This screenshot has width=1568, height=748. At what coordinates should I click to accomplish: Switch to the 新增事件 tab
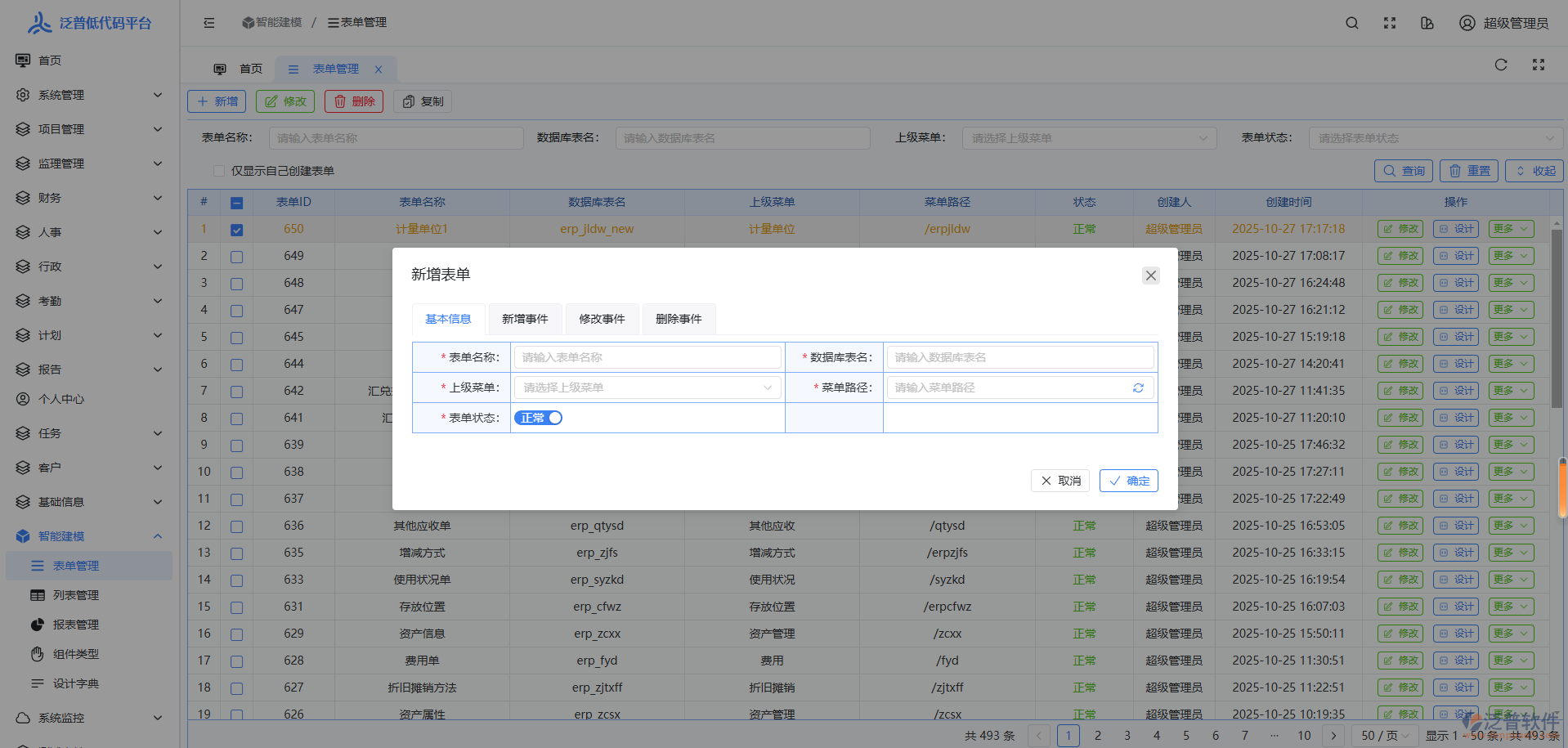click(525, 319)
